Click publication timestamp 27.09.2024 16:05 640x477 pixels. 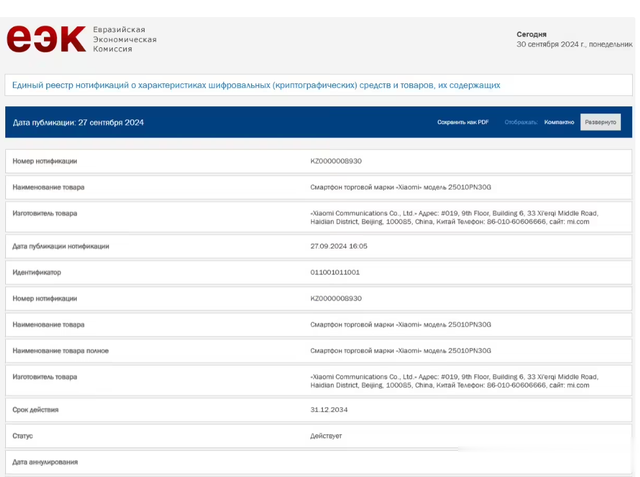(x=338, y=246)
